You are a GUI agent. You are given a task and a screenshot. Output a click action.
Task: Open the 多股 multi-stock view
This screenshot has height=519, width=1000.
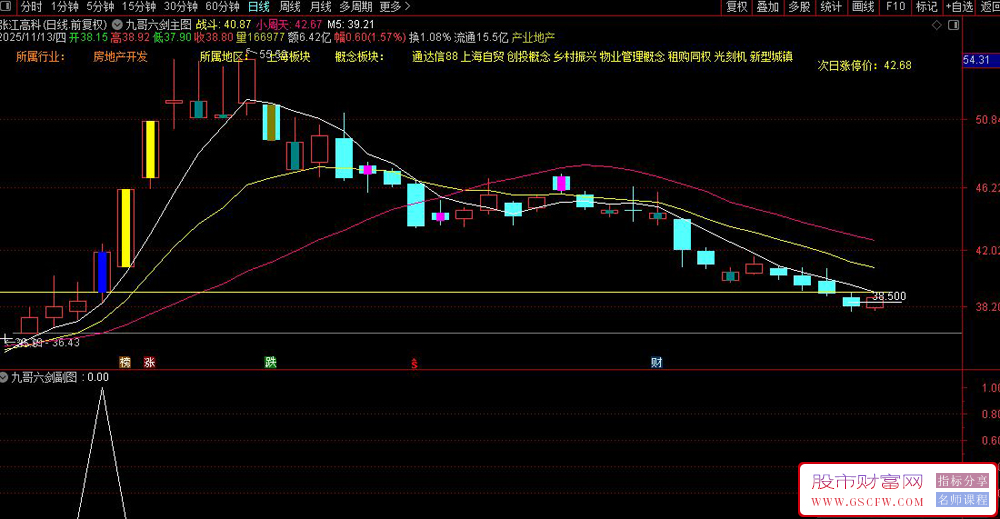[799, 6]
